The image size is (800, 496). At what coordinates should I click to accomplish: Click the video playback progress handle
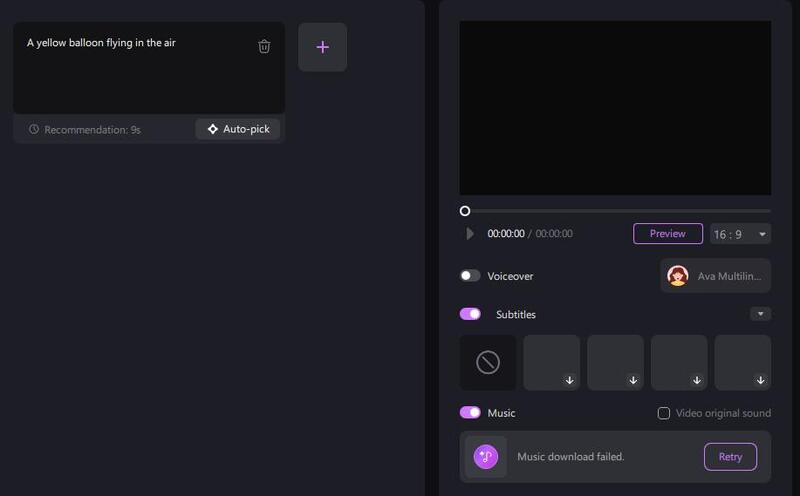(x=465, y=211)
